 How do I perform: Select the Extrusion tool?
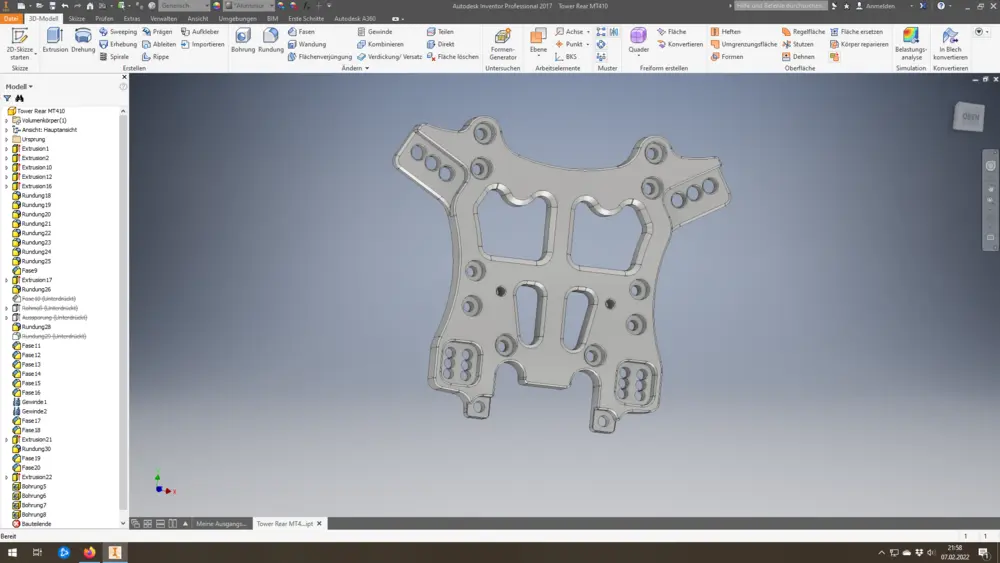(55, 40)
